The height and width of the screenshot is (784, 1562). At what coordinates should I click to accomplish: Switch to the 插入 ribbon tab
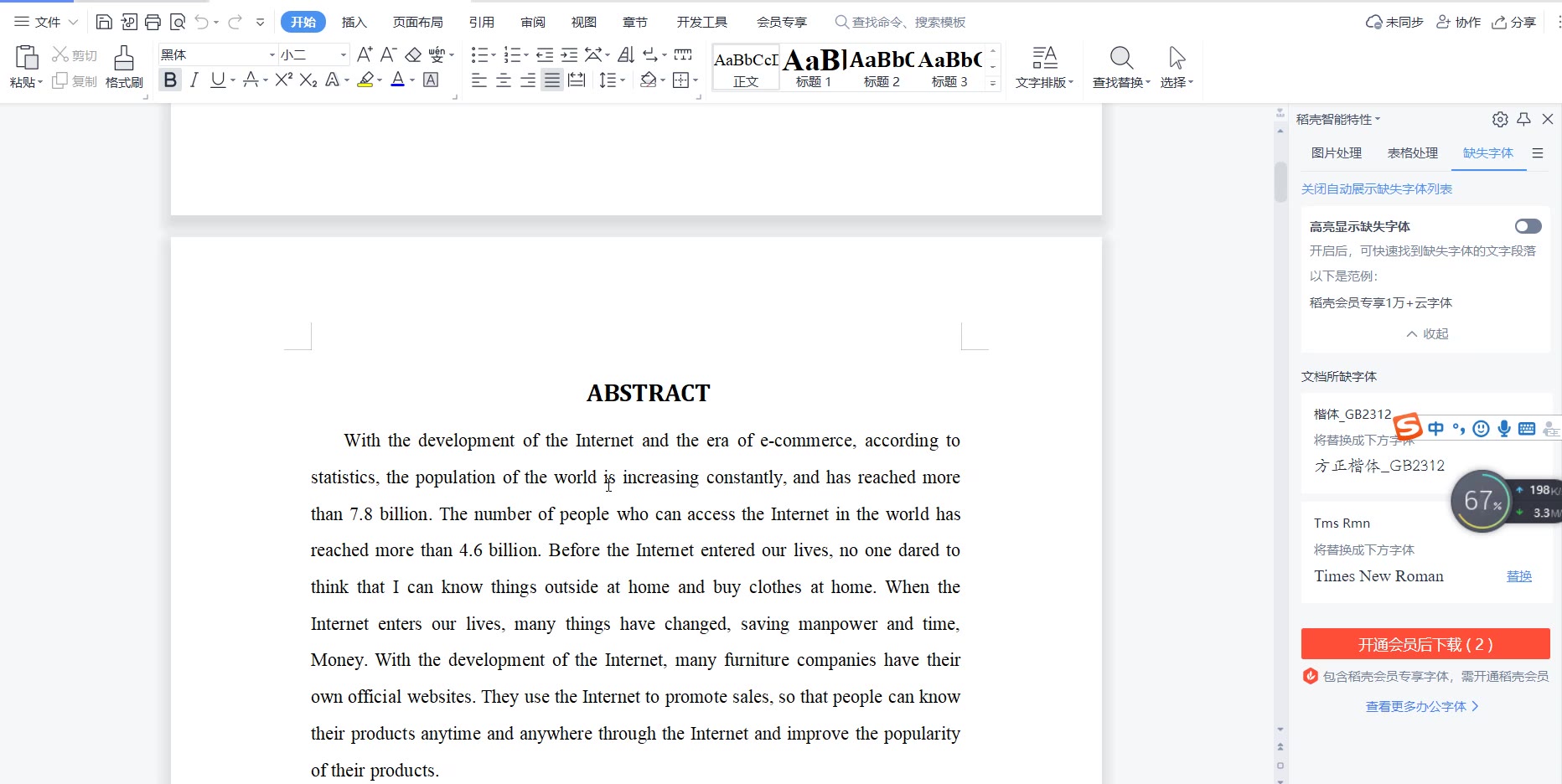coord(354,23)
